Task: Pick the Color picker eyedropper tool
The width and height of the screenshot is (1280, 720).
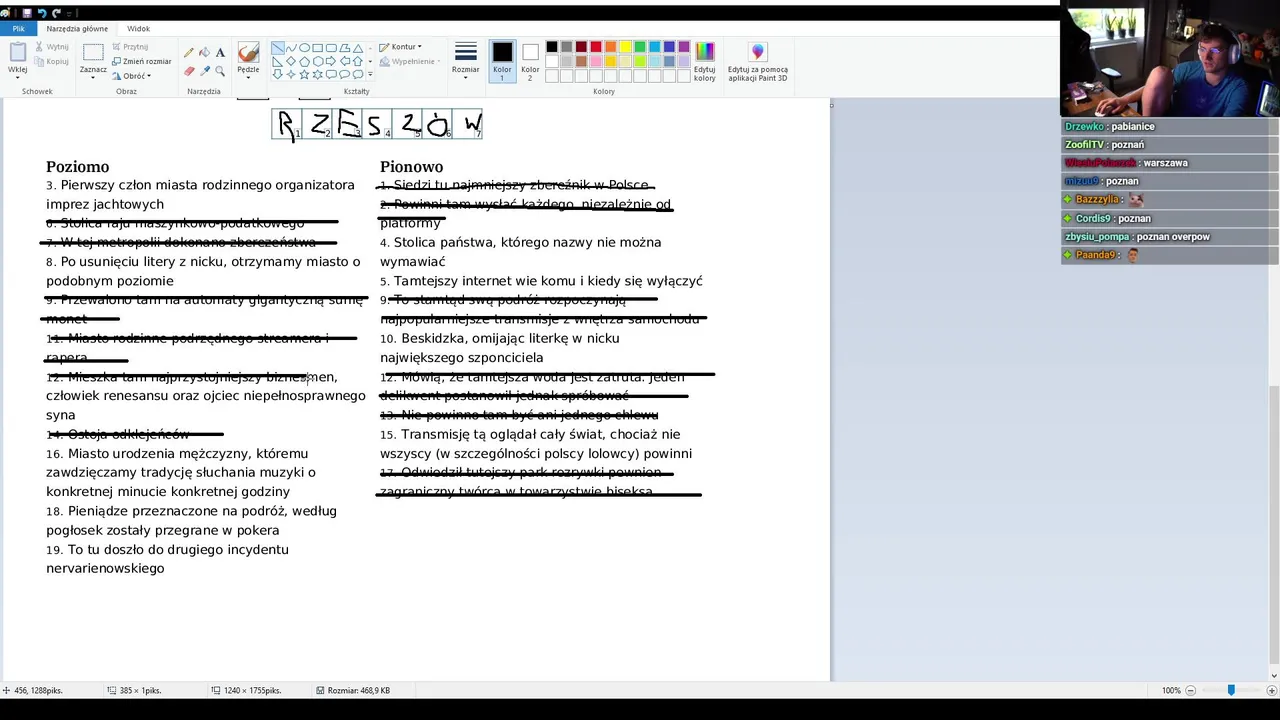Action: pyautogui.click(x=205, y=71)
